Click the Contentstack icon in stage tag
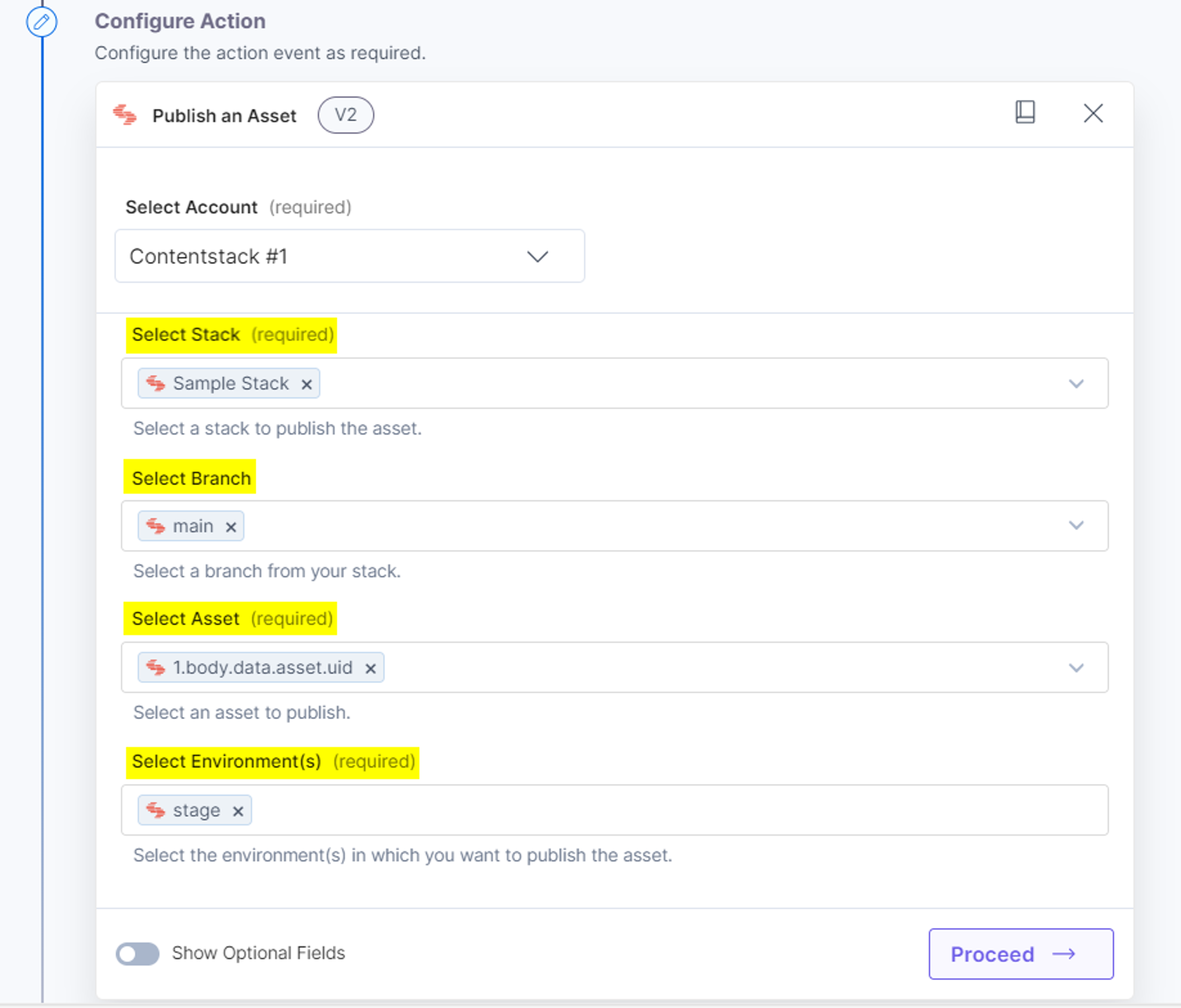1181x1008 pixels. (156, 810)
